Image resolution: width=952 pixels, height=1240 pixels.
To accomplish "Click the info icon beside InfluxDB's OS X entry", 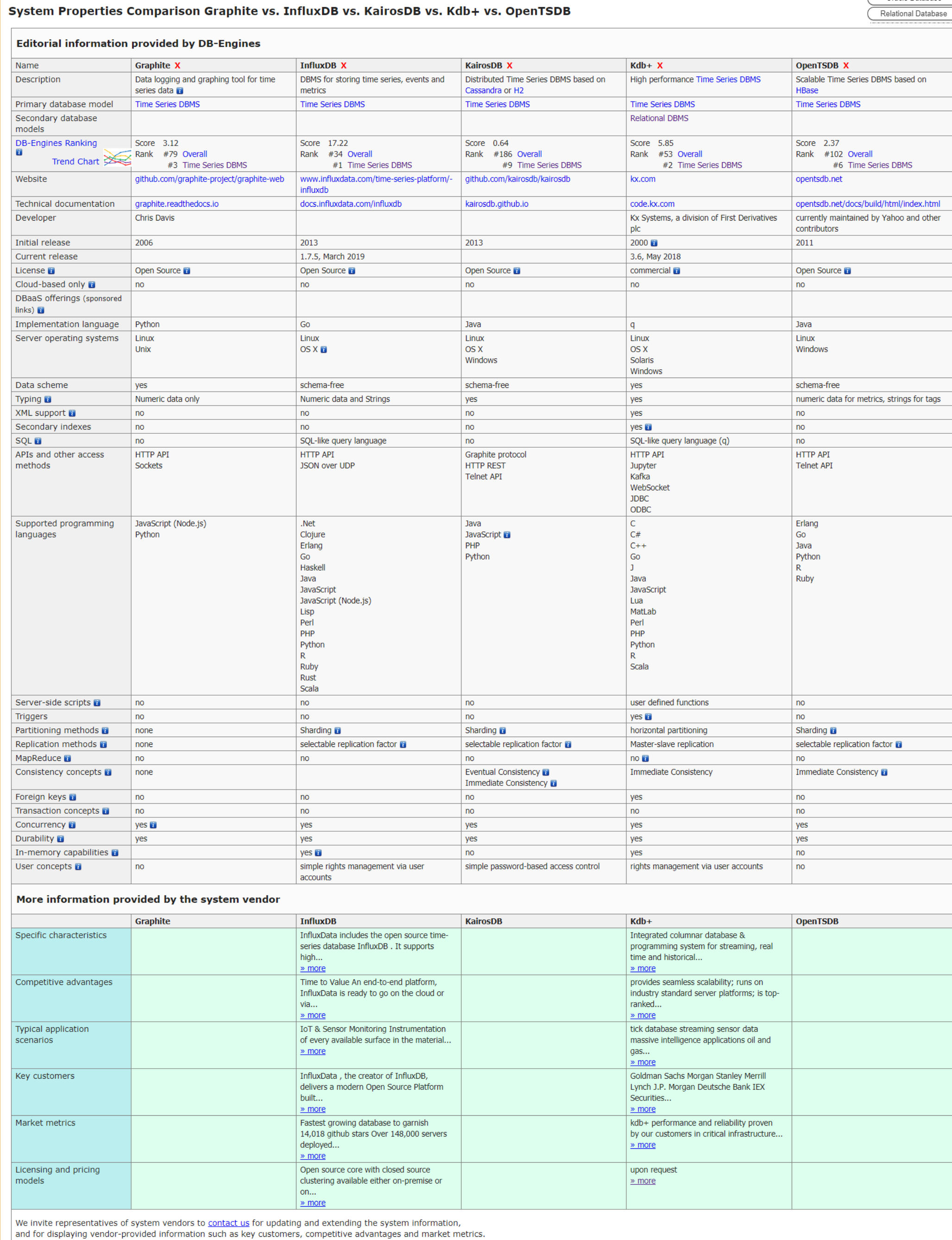I will [323, 350].
